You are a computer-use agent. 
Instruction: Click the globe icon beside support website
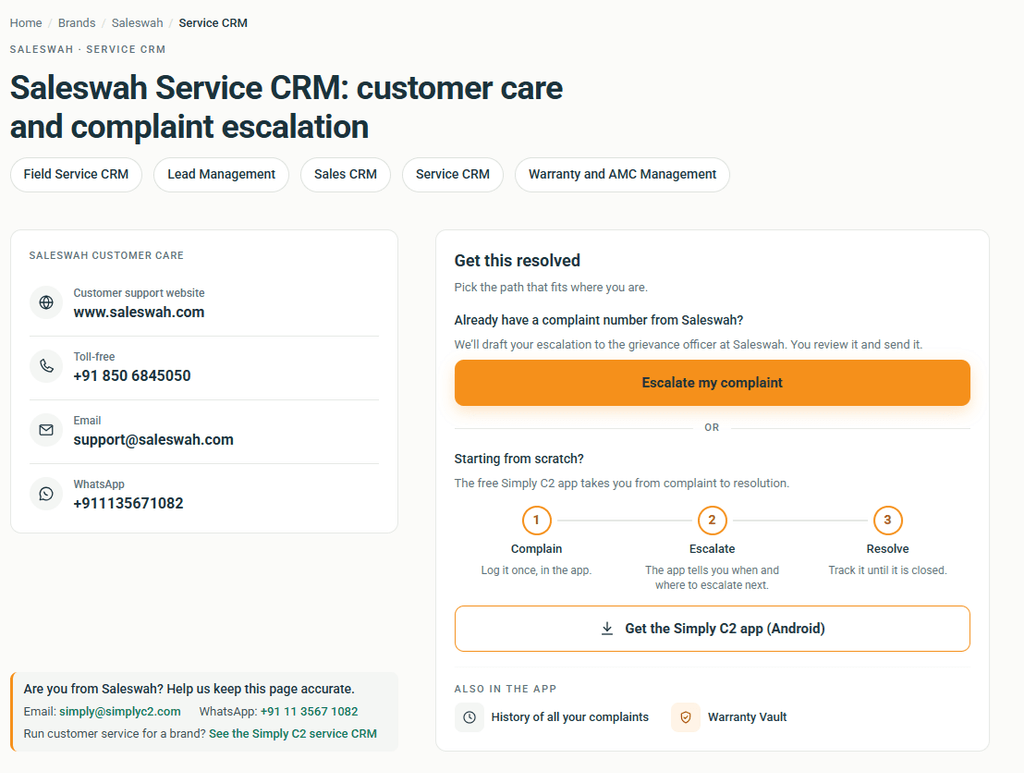[x=46, y=302]
